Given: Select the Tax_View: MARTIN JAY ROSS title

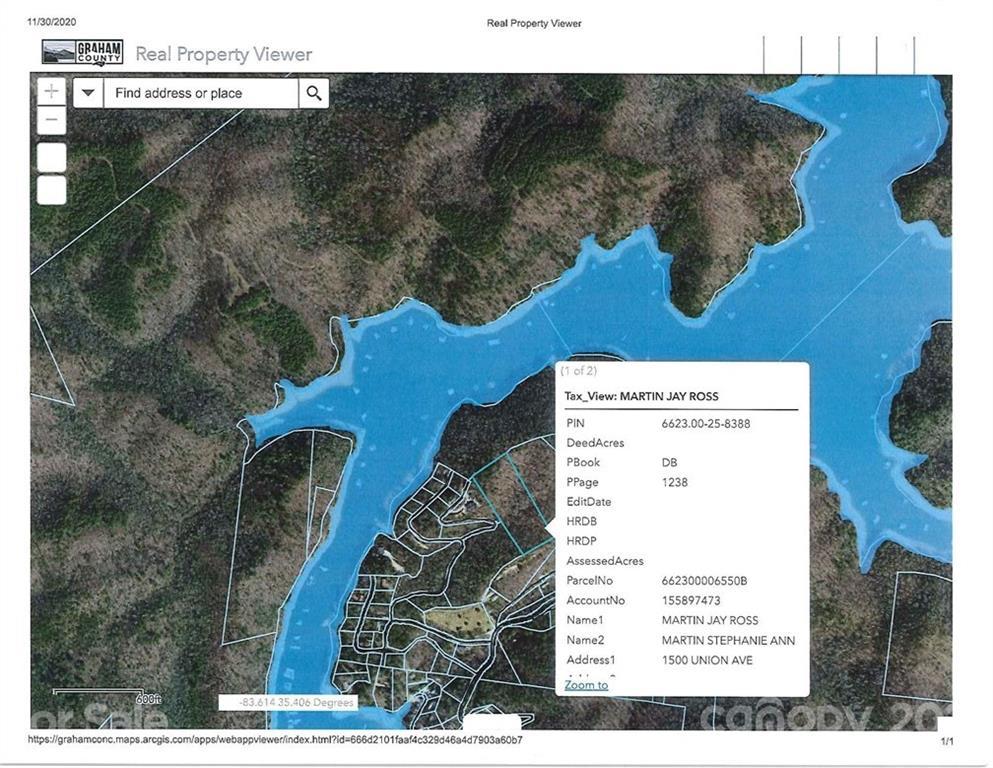Looking at the screenshot, I should pyautogui.click(x=642, y=396).
